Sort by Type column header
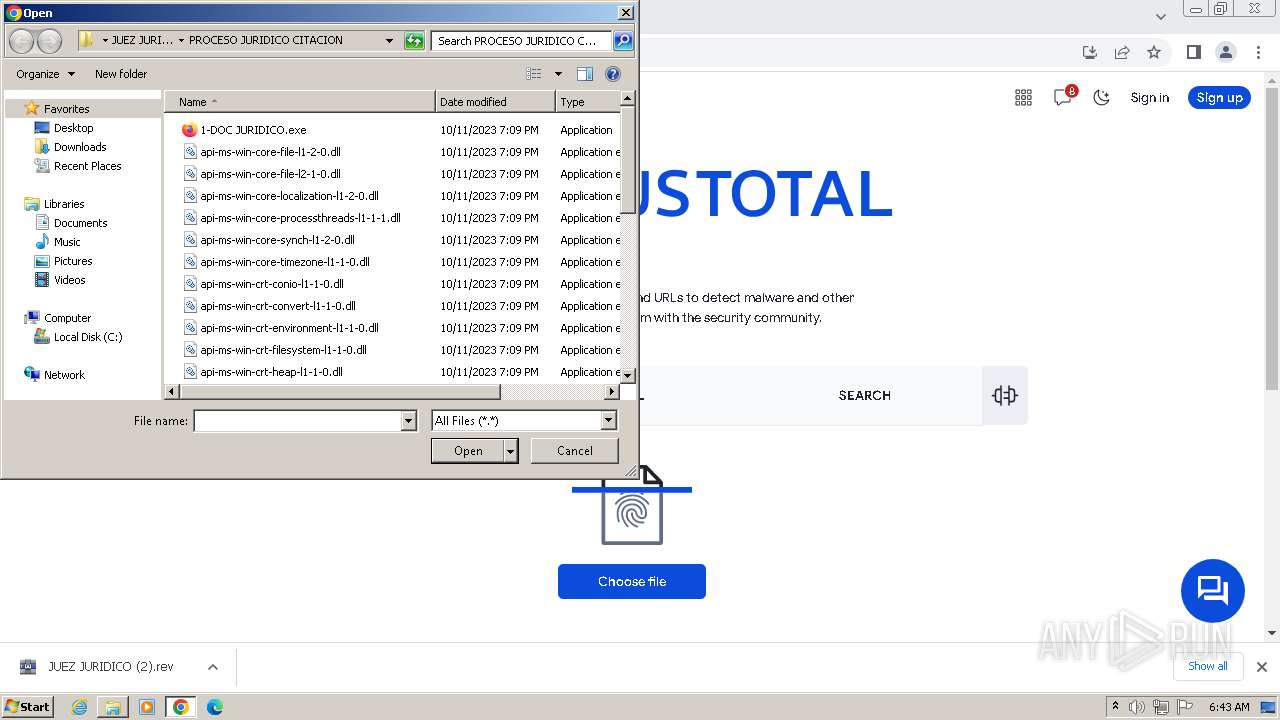The image size is (1280, 720). [588, 102]
